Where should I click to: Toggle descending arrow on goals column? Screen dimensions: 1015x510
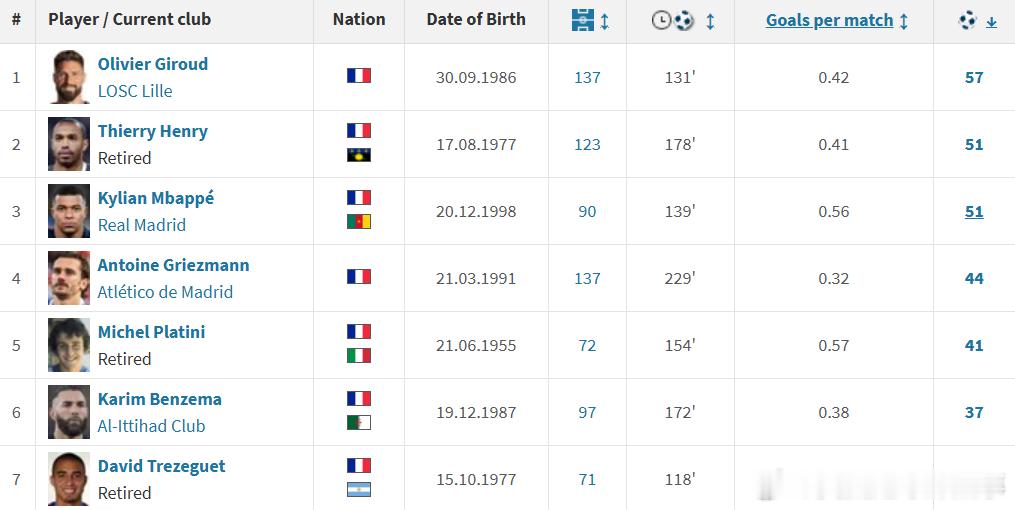pos(991,23)
